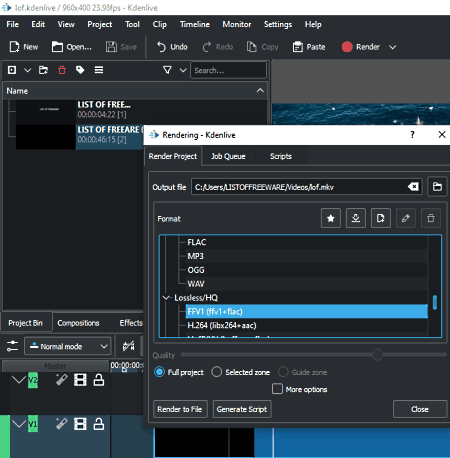Collapse the V2 track chevron
This screenshot has height=458, width=450.
click(x=19, y=380)
